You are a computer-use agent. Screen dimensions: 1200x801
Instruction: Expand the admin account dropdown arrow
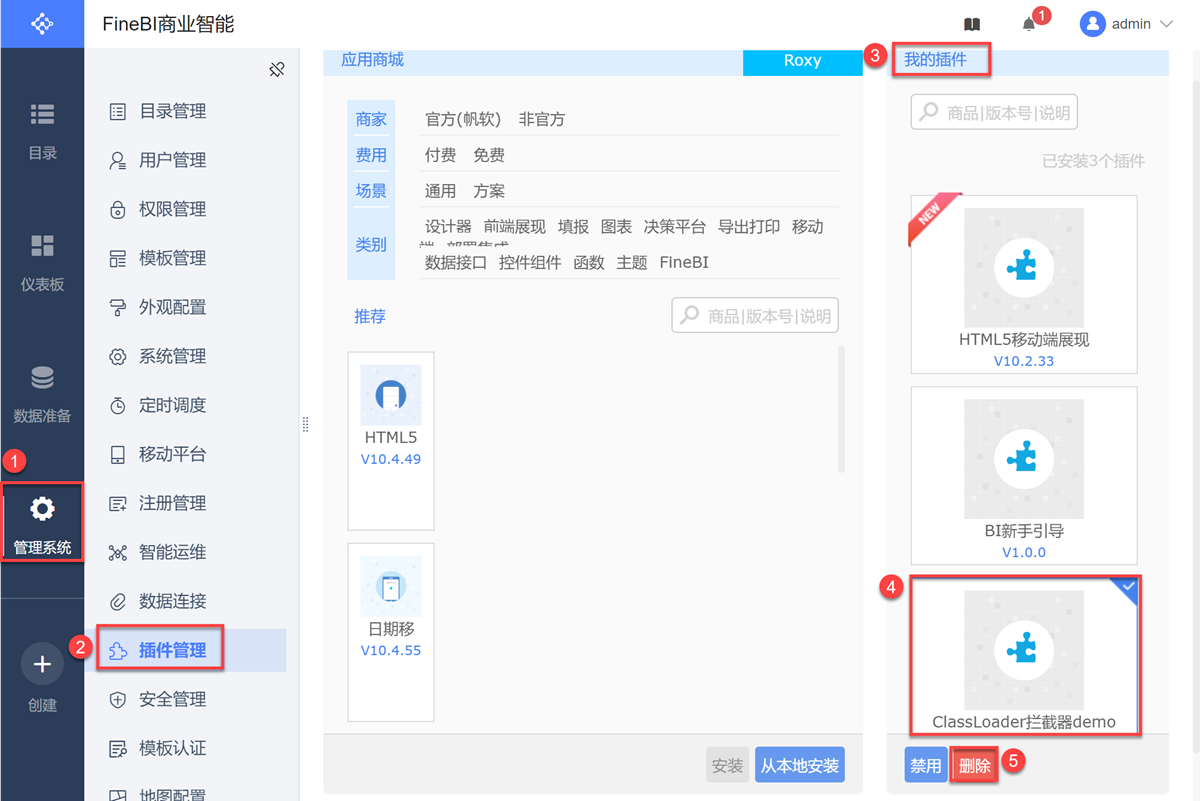[x=1166, y=24]
